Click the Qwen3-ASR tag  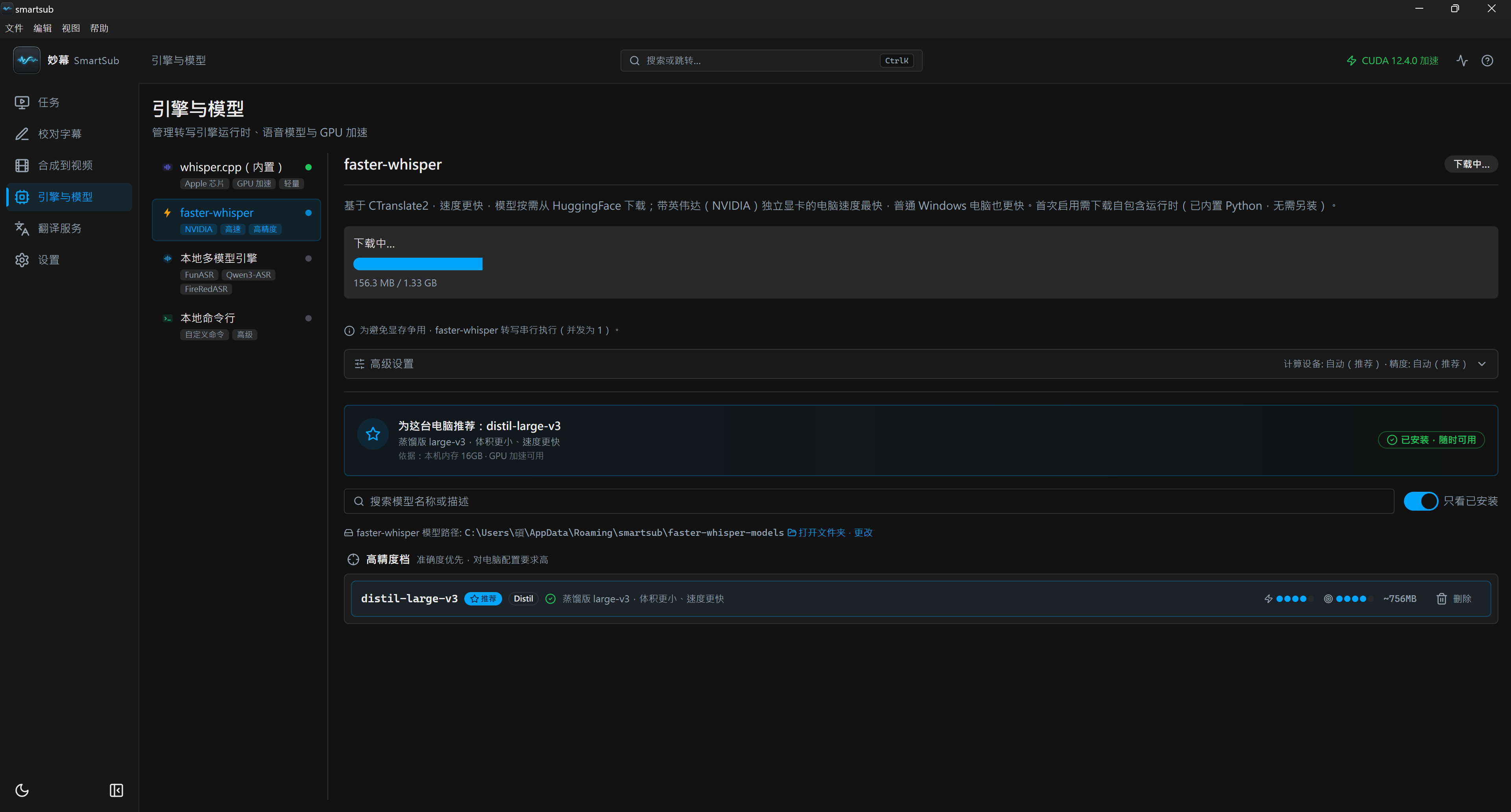tap(249, 275)
